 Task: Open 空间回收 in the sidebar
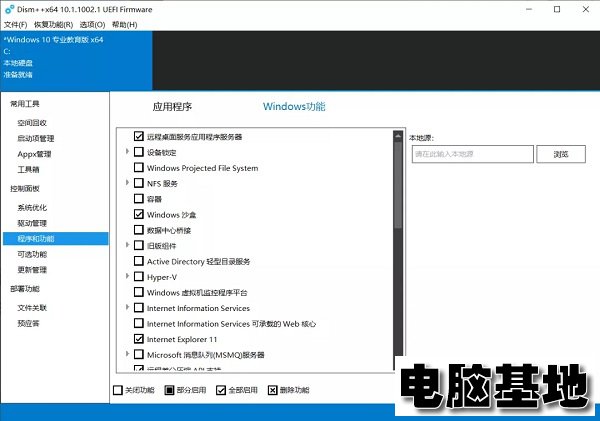[32, 123]
